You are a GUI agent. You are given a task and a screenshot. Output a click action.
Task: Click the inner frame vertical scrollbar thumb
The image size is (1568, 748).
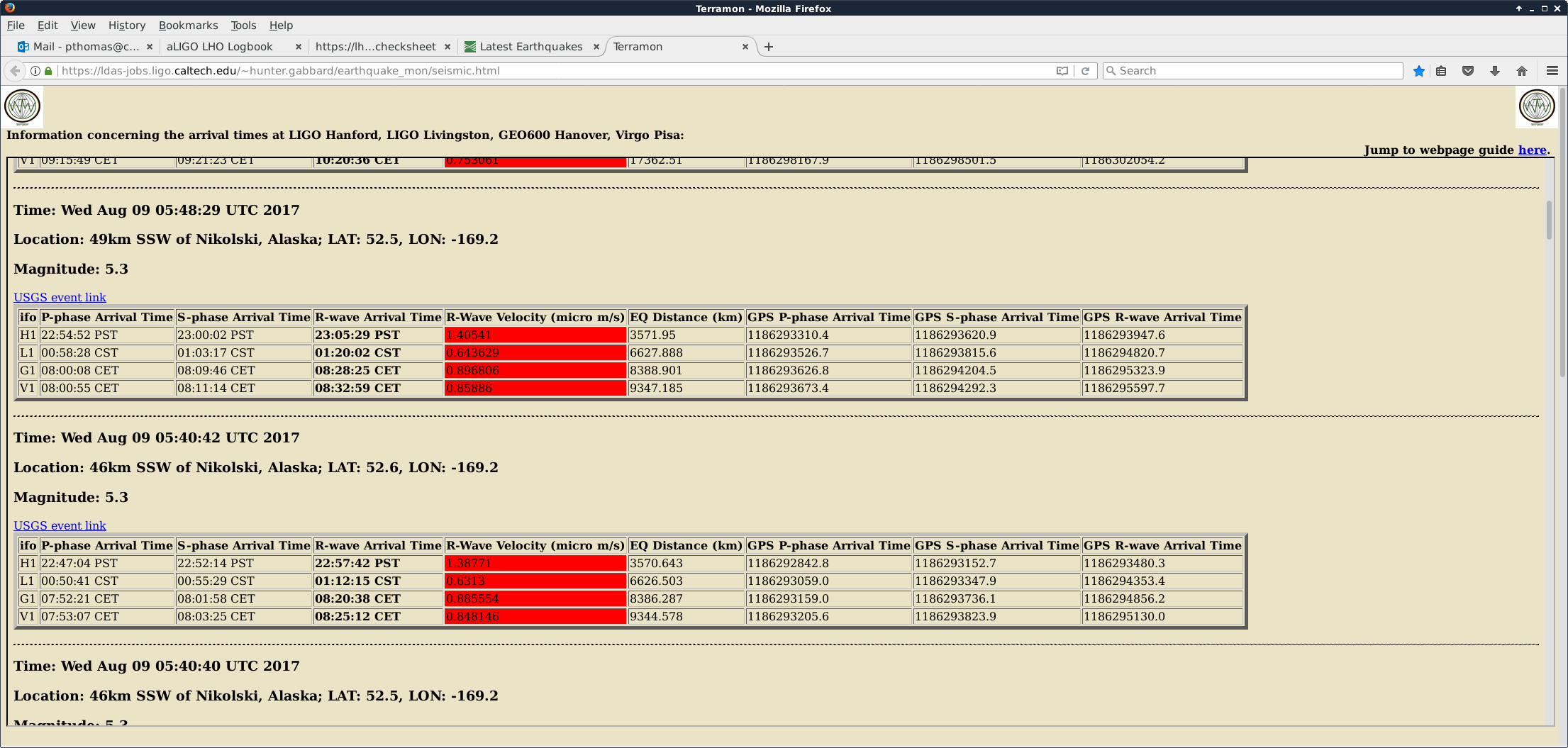pos(1549,220)
